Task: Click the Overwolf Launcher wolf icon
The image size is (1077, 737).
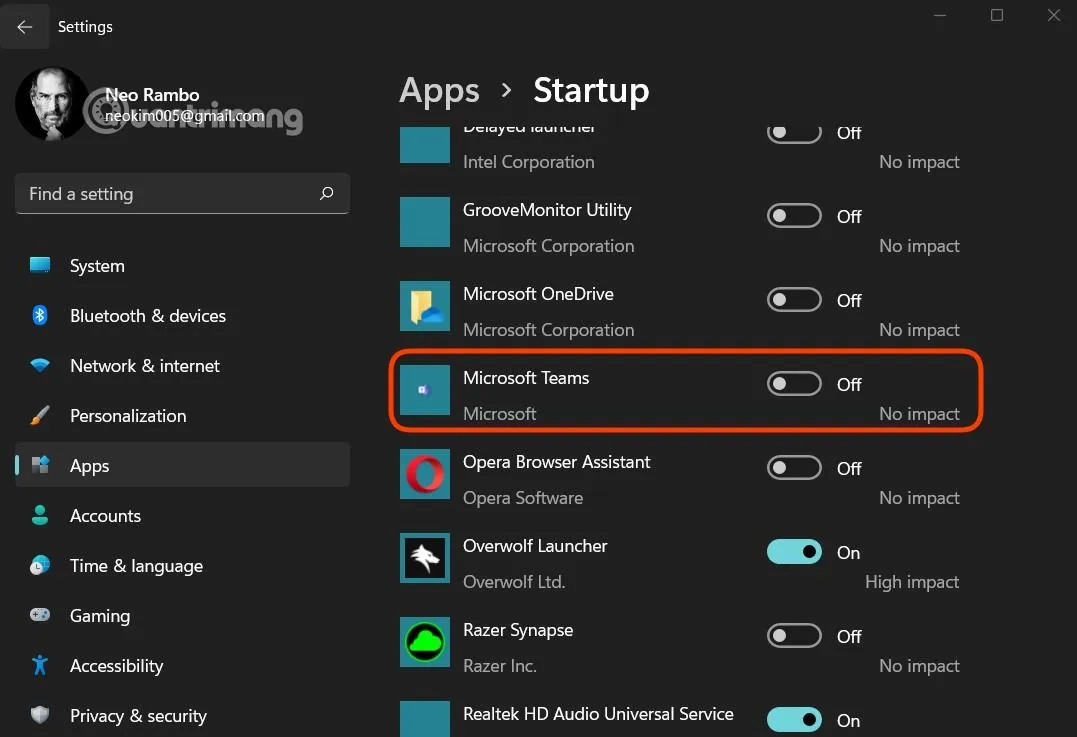Action: click(425, 558)
